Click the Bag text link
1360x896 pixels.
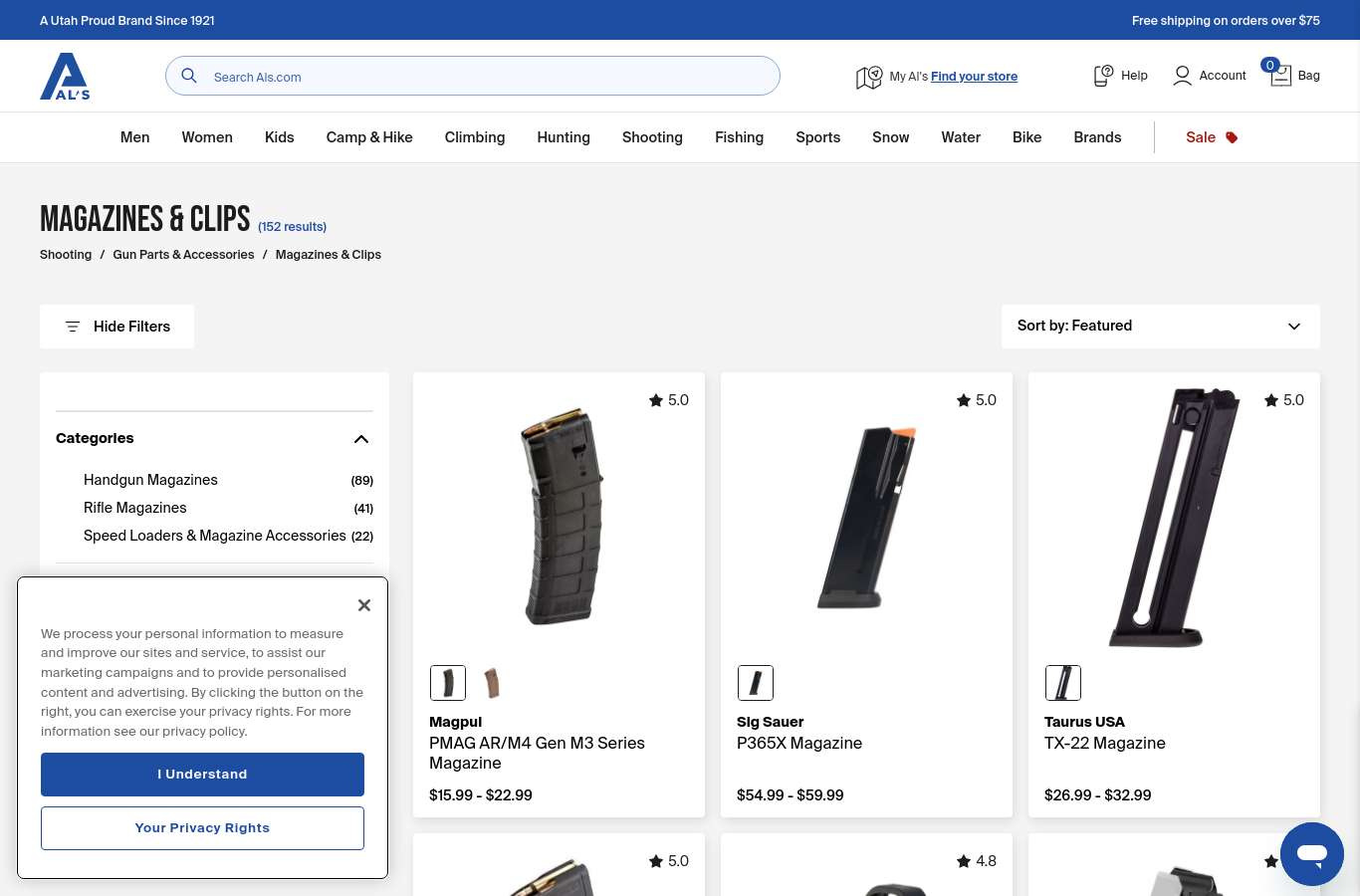point(1309,76)
